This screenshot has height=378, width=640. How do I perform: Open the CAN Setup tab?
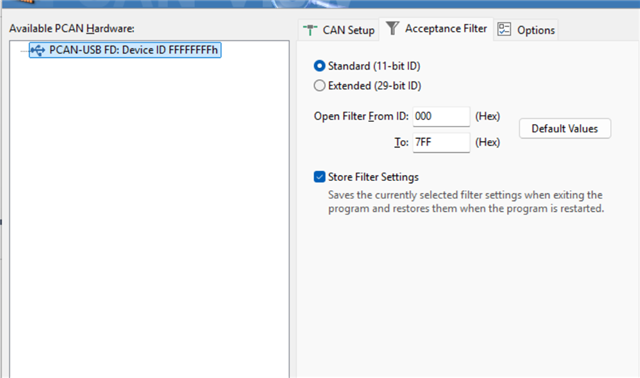[x=339, y=30]
